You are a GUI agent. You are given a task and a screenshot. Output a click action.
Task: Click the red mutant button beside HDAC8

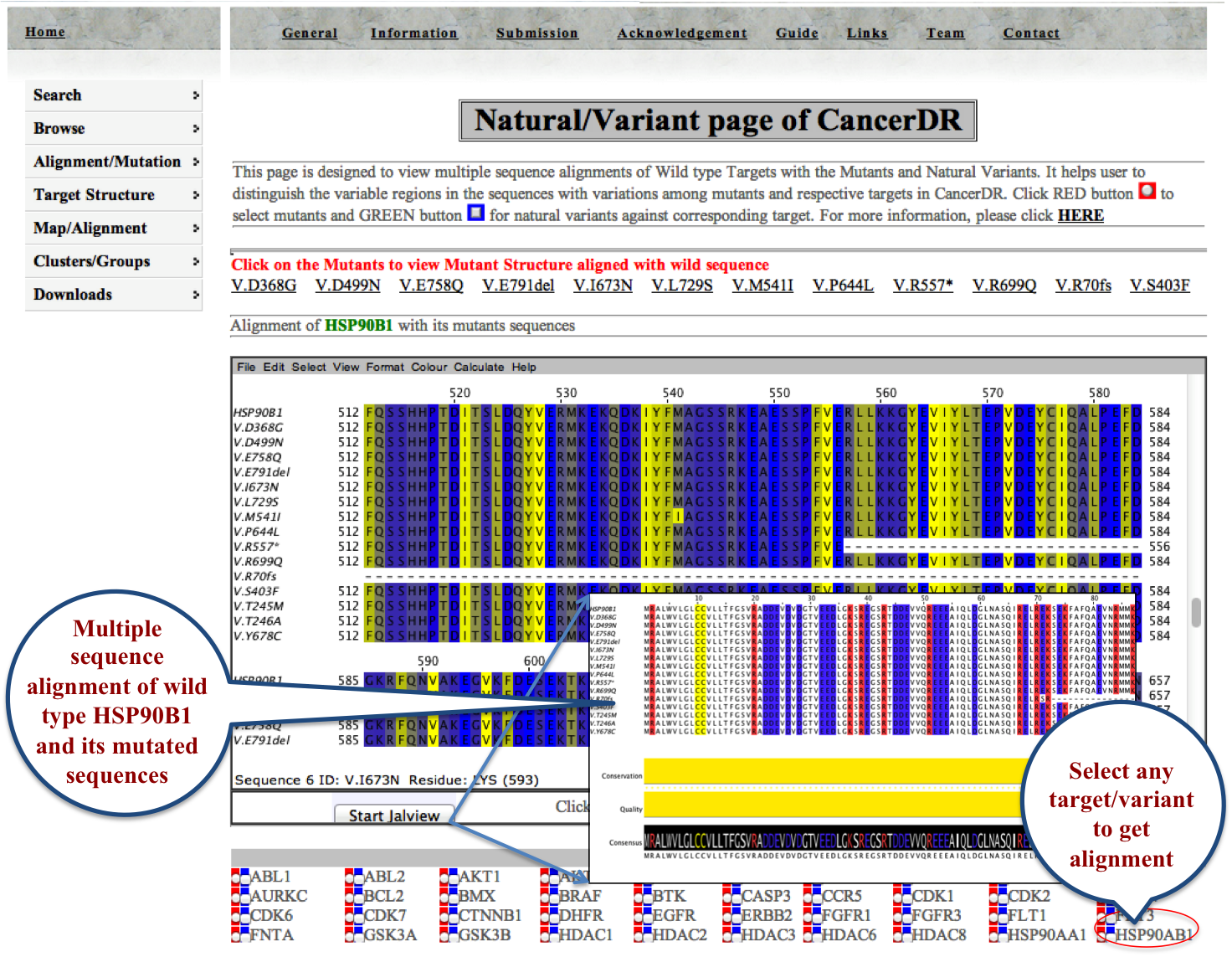click(x=898, y=935)
